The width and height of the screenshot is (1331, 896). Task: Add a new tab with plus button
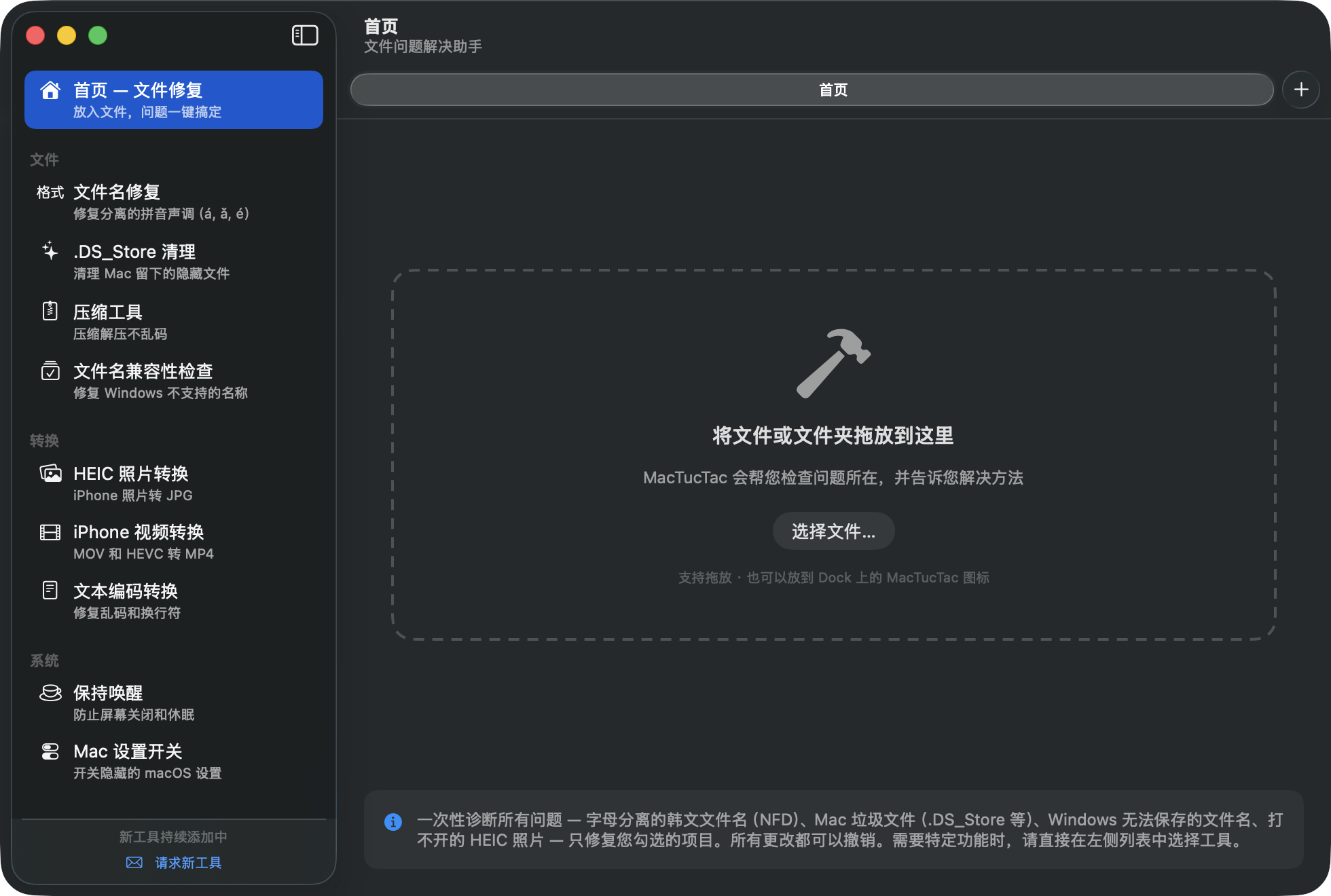coord(1301,90)
